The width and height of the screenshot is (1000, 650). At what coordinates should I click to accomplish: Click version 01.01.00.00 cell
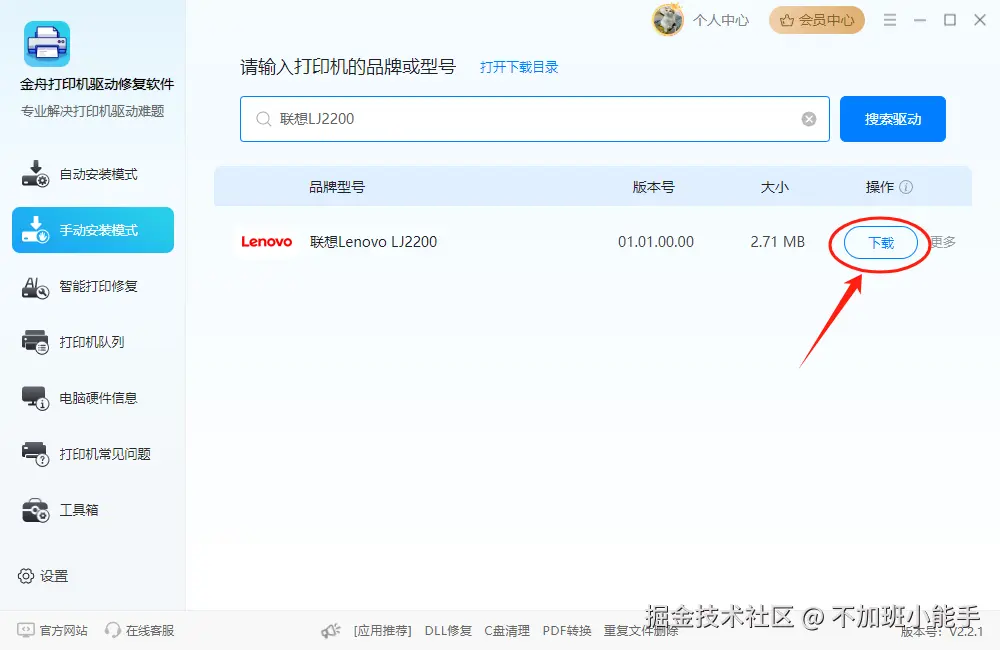(656, 242)
